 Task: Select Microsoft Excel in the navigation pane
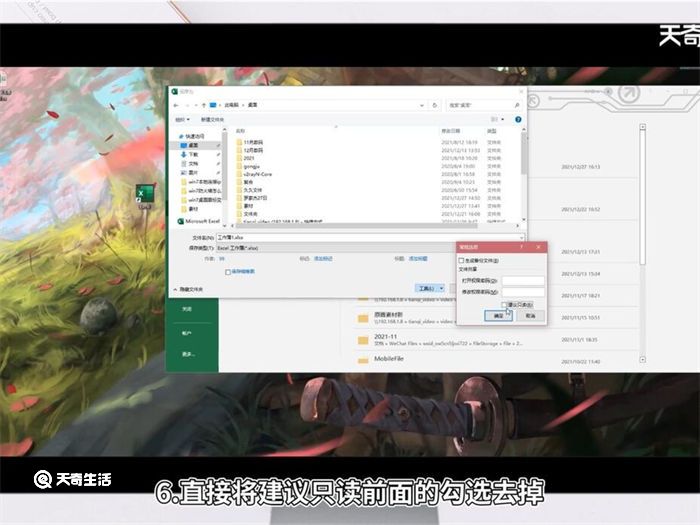pos(199,221)
